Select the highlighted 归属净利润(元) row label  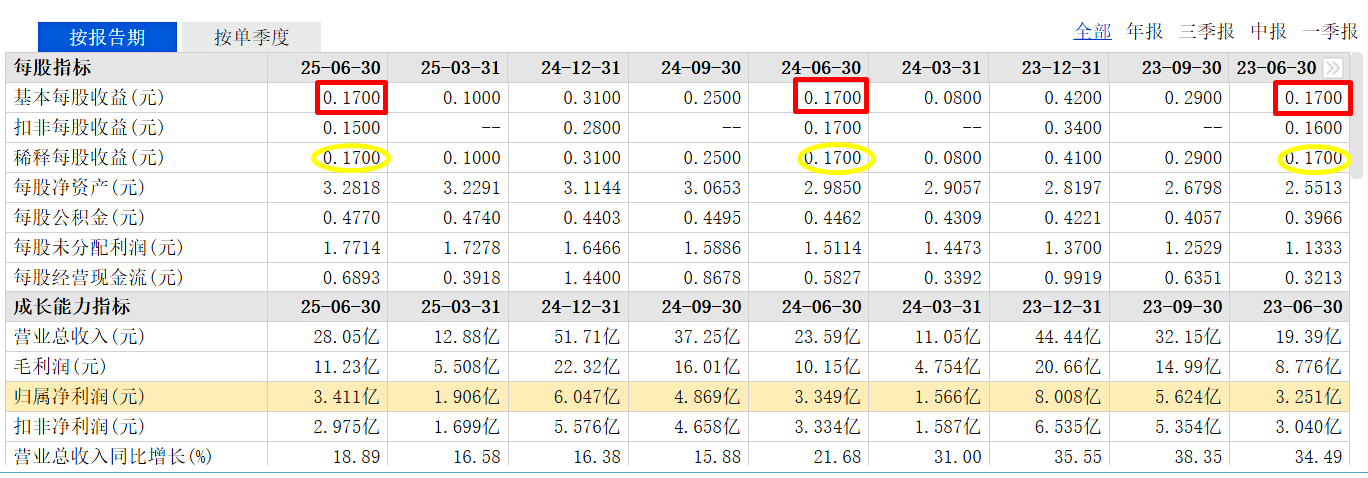coord(79,396)
